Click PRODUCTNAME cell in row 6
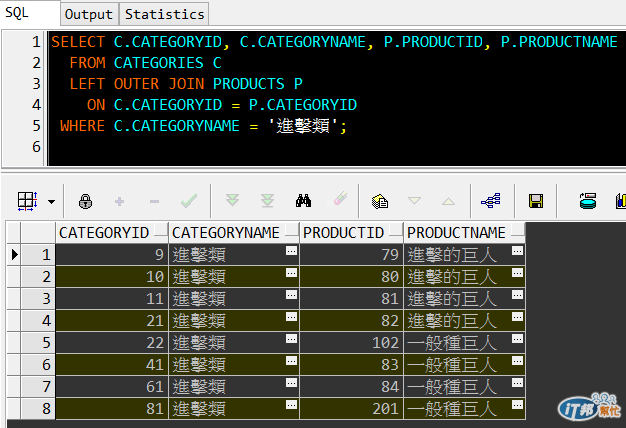 pos(464,364)
